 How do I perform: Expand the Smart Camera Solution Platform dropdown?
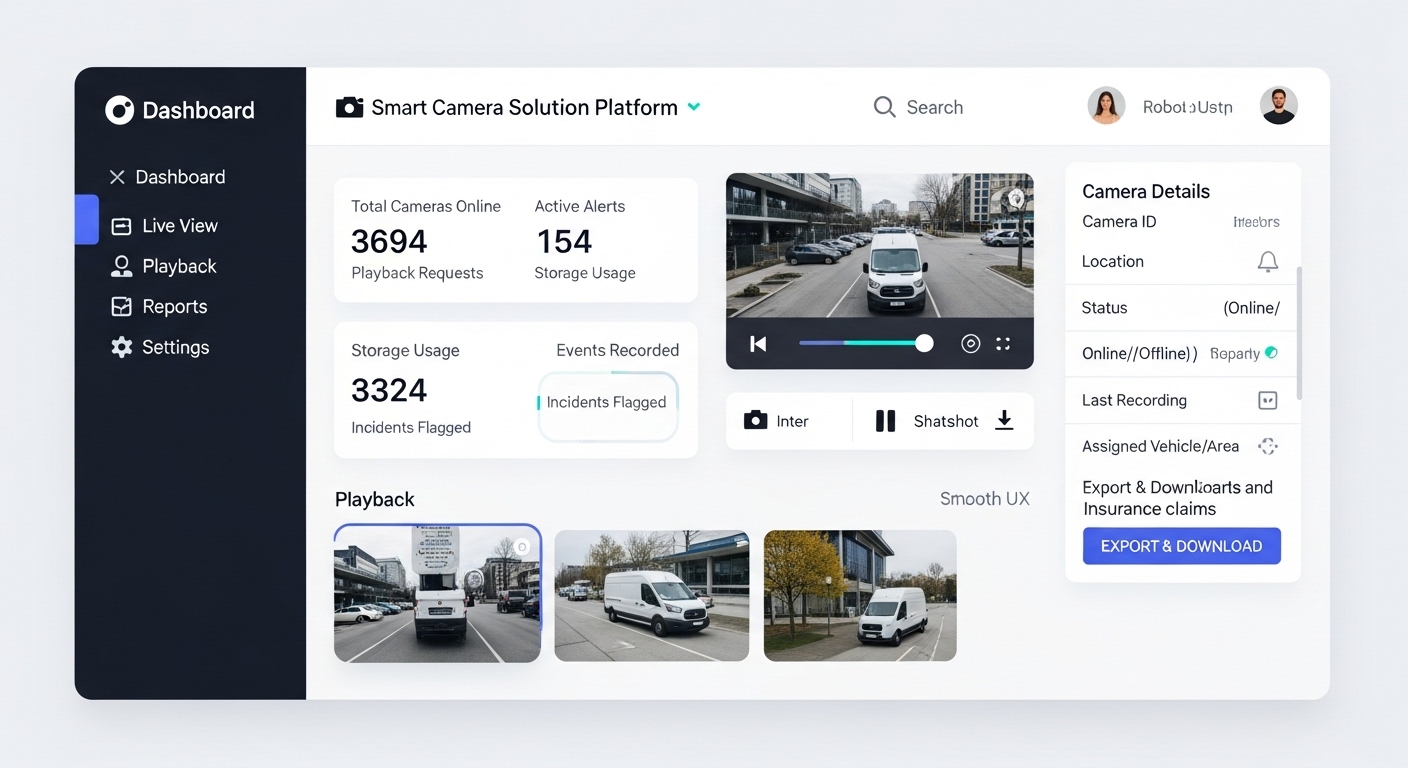click(x=694, y=107)
